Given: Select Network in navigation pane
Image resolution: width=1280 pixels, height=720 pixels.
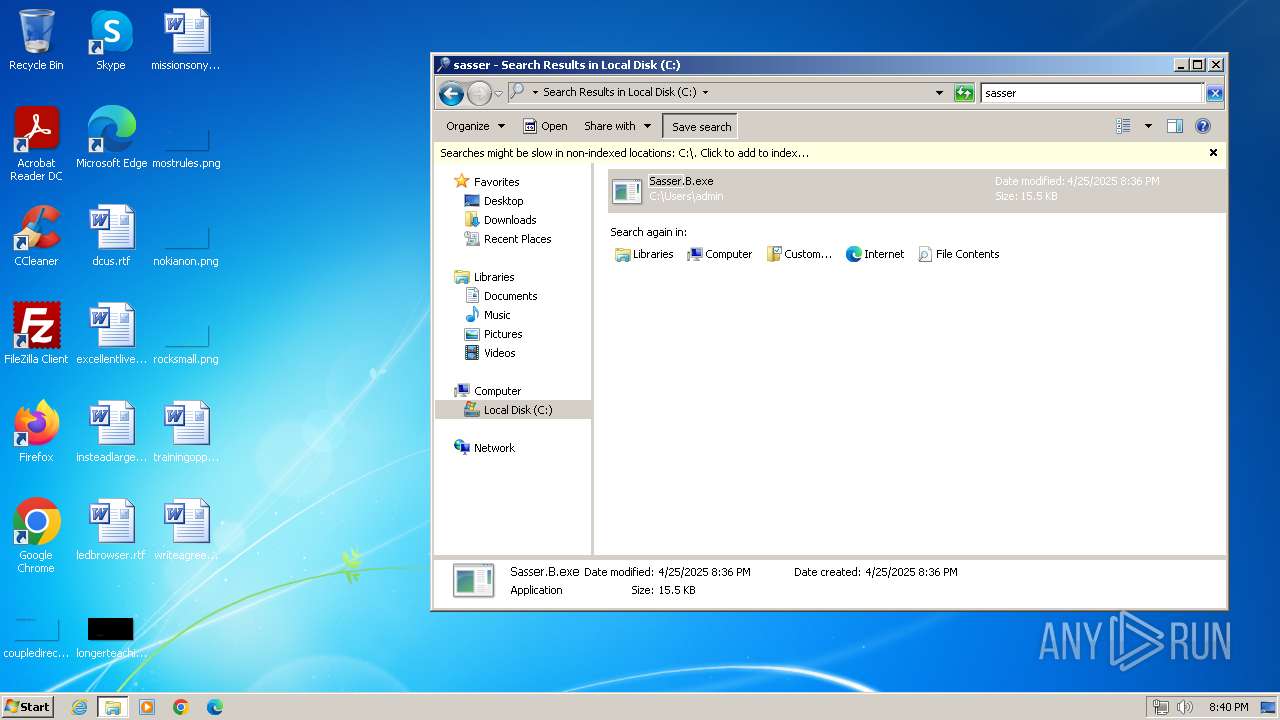Looking at the screenshot, I should 484,448.
